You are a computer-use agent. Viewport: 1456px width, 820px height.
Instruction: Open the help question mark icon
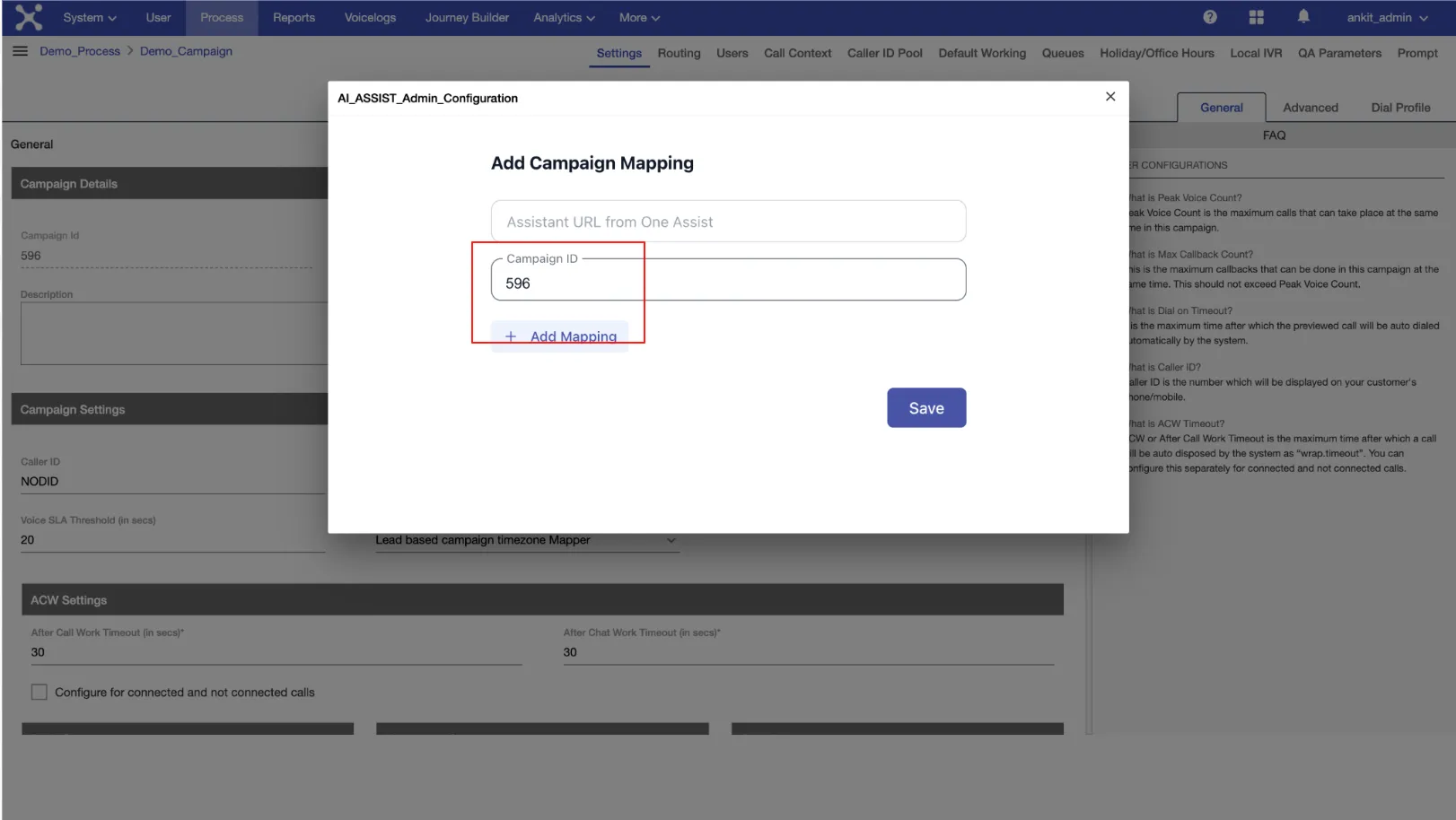[x=1210, y=17]
